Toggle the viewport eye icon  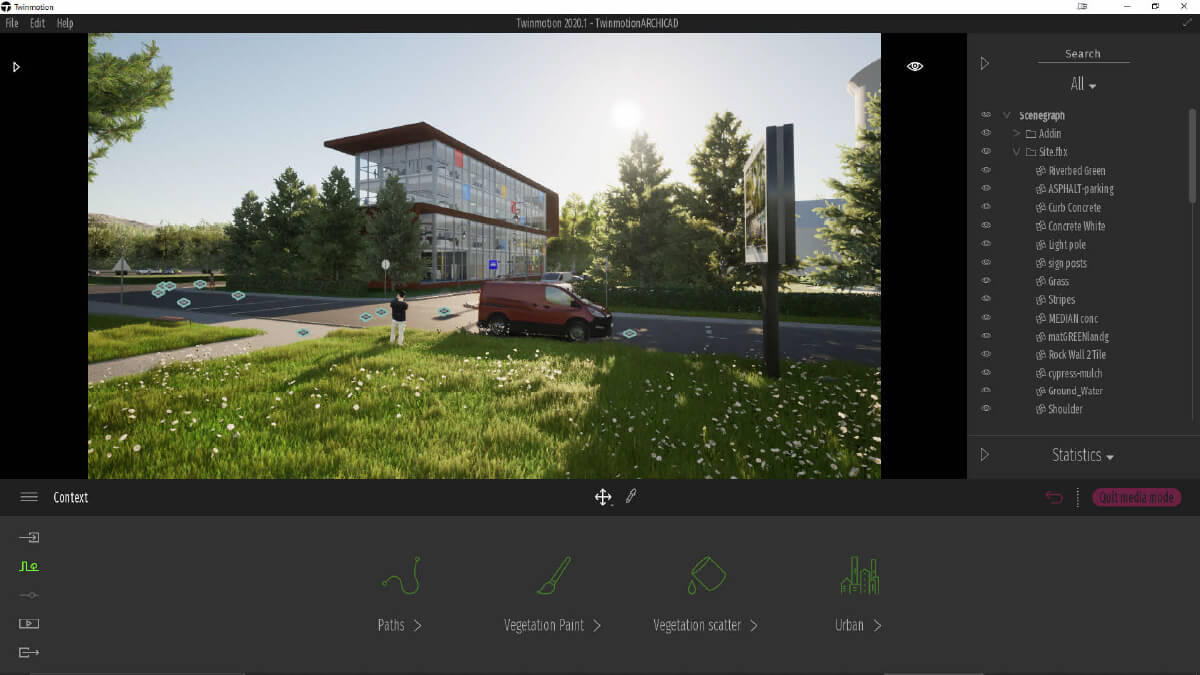(915, 66)
